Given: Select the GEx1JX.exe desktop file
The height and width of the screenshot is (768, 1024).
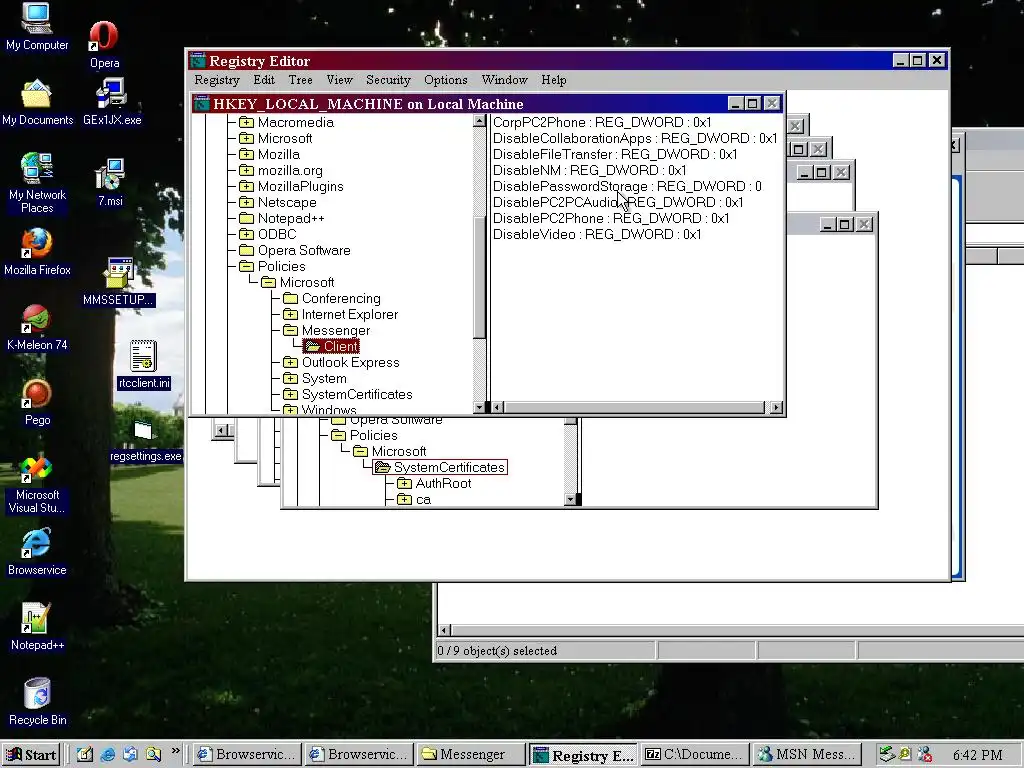Looking at the screenshot, I should 112,102.
